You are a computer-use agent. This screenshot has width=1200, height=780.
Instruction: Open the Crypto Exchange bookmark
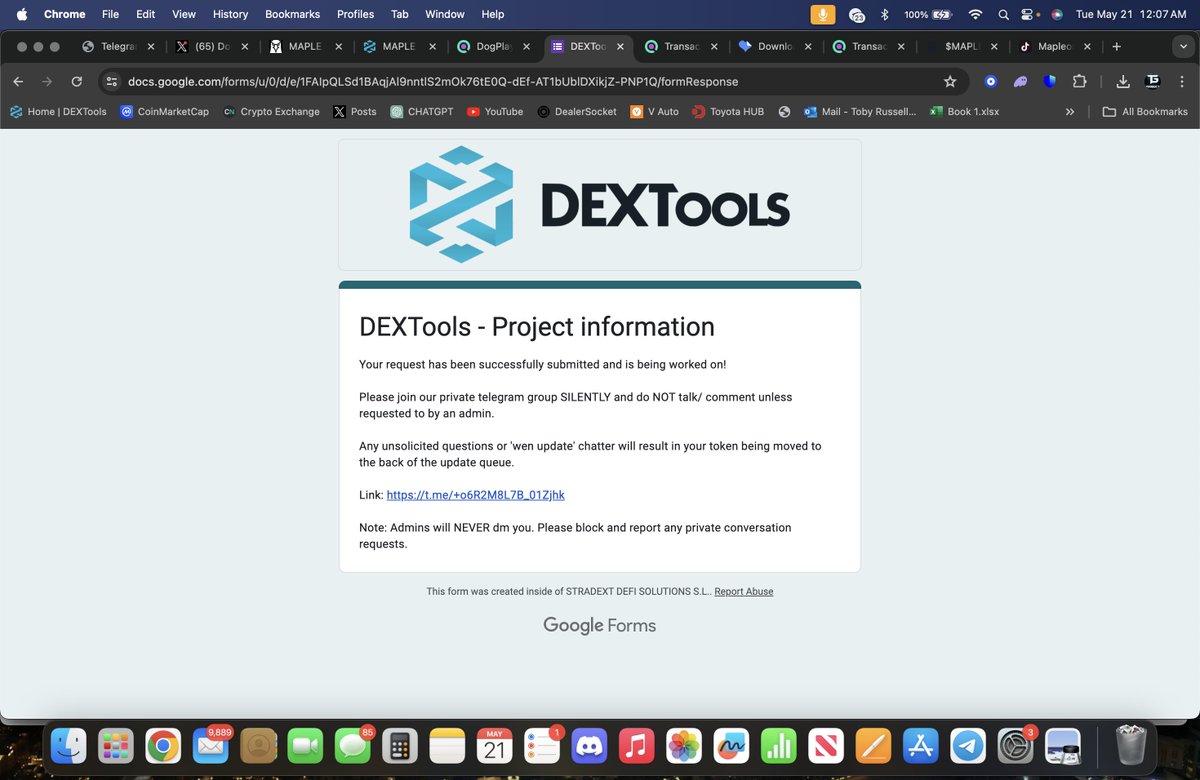pos(271,111)
